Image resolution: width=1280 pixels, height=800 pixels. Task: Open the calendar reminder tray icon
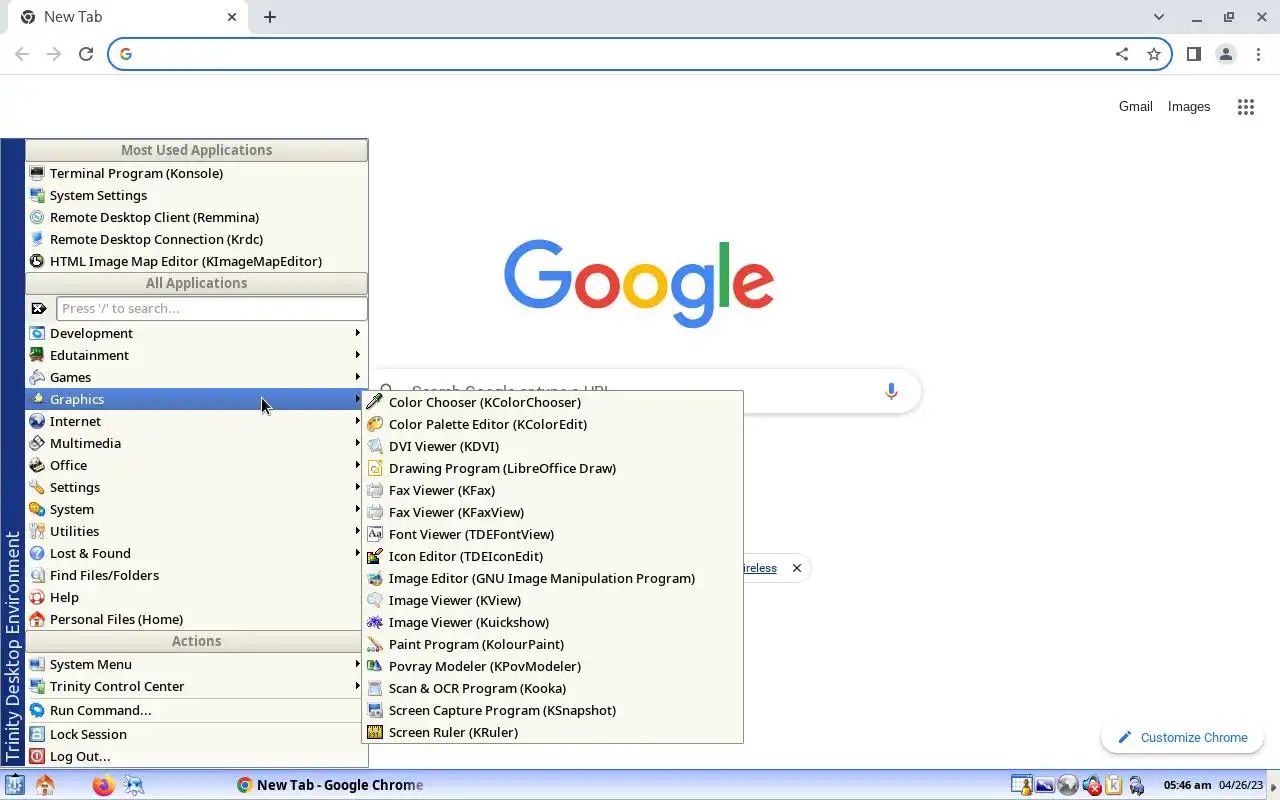point(1021,786)
